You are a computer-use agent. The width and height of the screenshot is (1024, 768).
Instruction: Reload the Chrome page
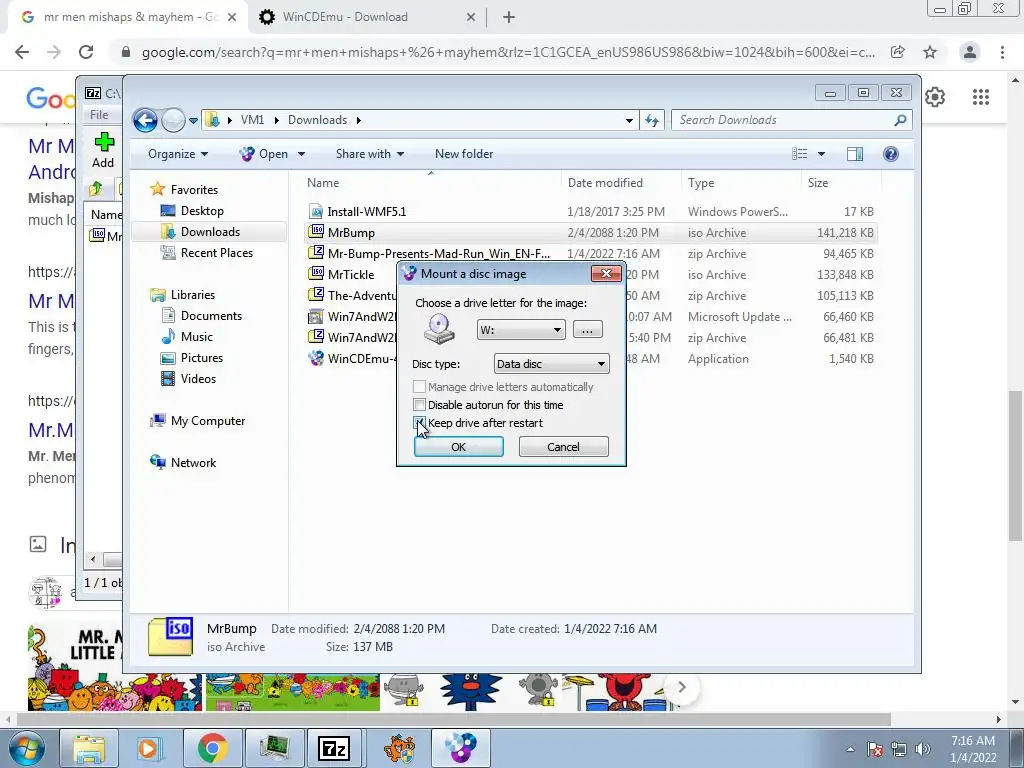[86, 52]
